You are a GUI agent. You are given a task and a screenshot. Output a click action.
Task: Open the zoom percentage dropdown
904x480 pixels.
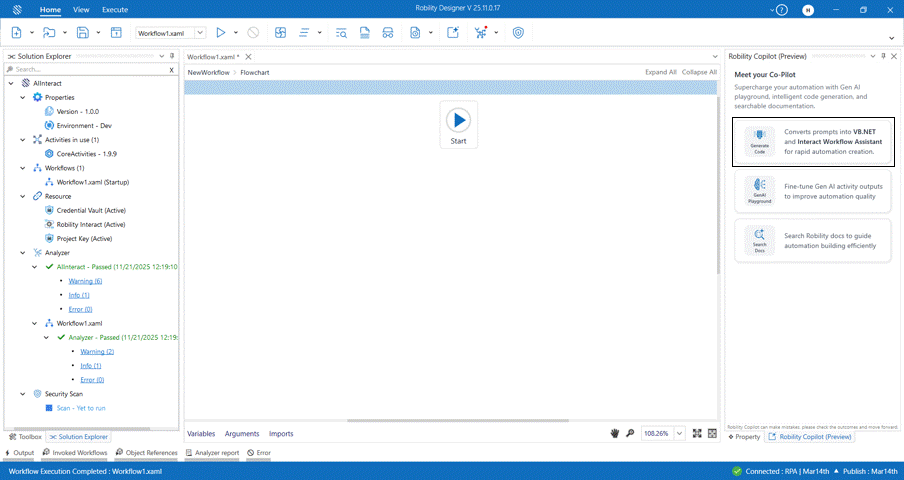click(680, 433)
